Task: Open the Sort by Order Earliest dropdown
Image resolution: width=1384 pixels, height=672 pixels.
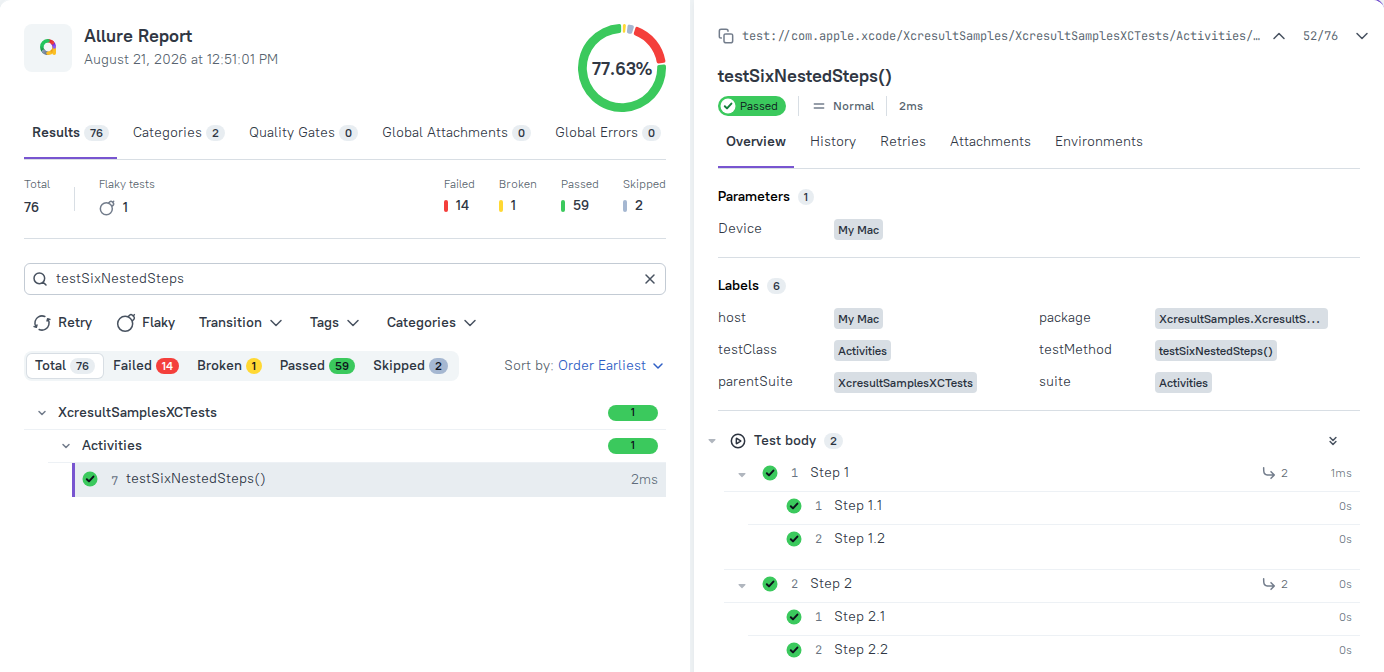Action: (x=610, y=366)
